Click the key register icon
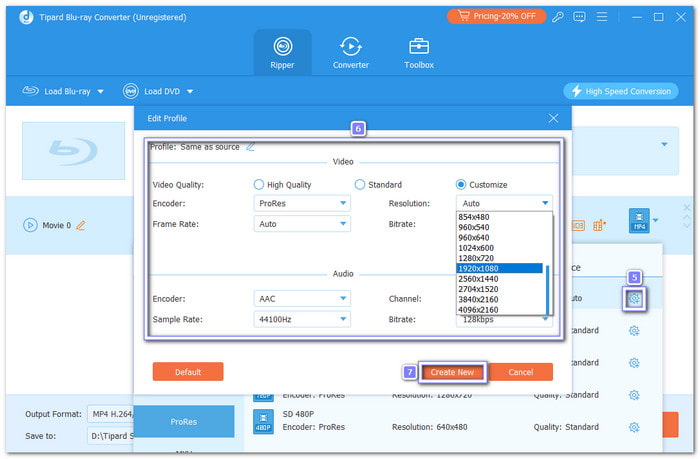This screenshot has height=459, width=700. [558, 17]
